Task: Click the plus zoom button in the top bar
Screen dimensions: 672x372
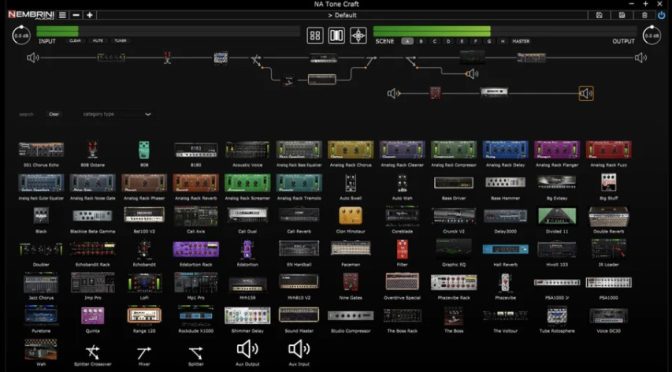Action: 90,15
